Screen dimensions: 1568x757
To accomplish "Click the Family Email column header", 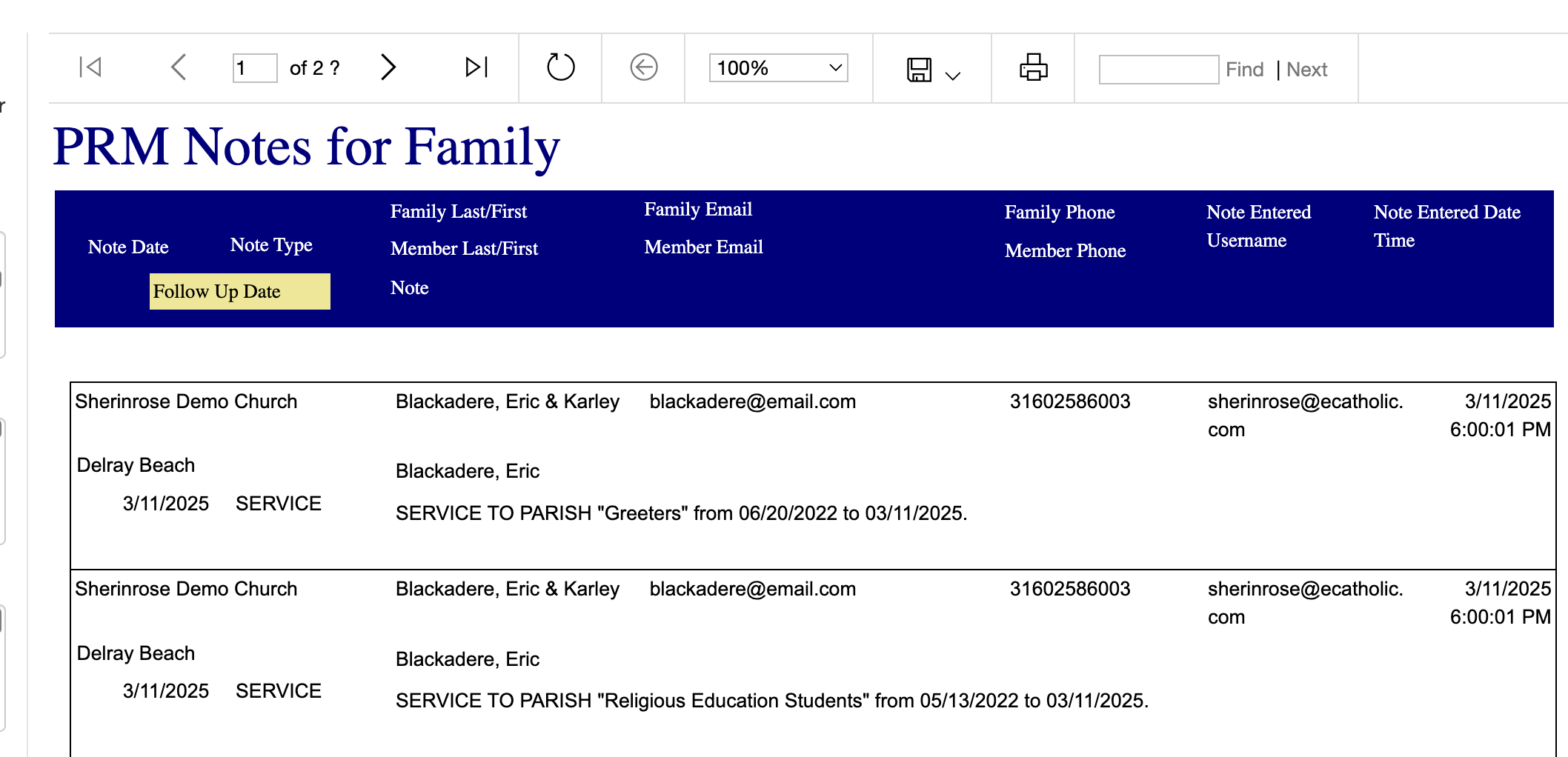I will (x=698, y=210).
